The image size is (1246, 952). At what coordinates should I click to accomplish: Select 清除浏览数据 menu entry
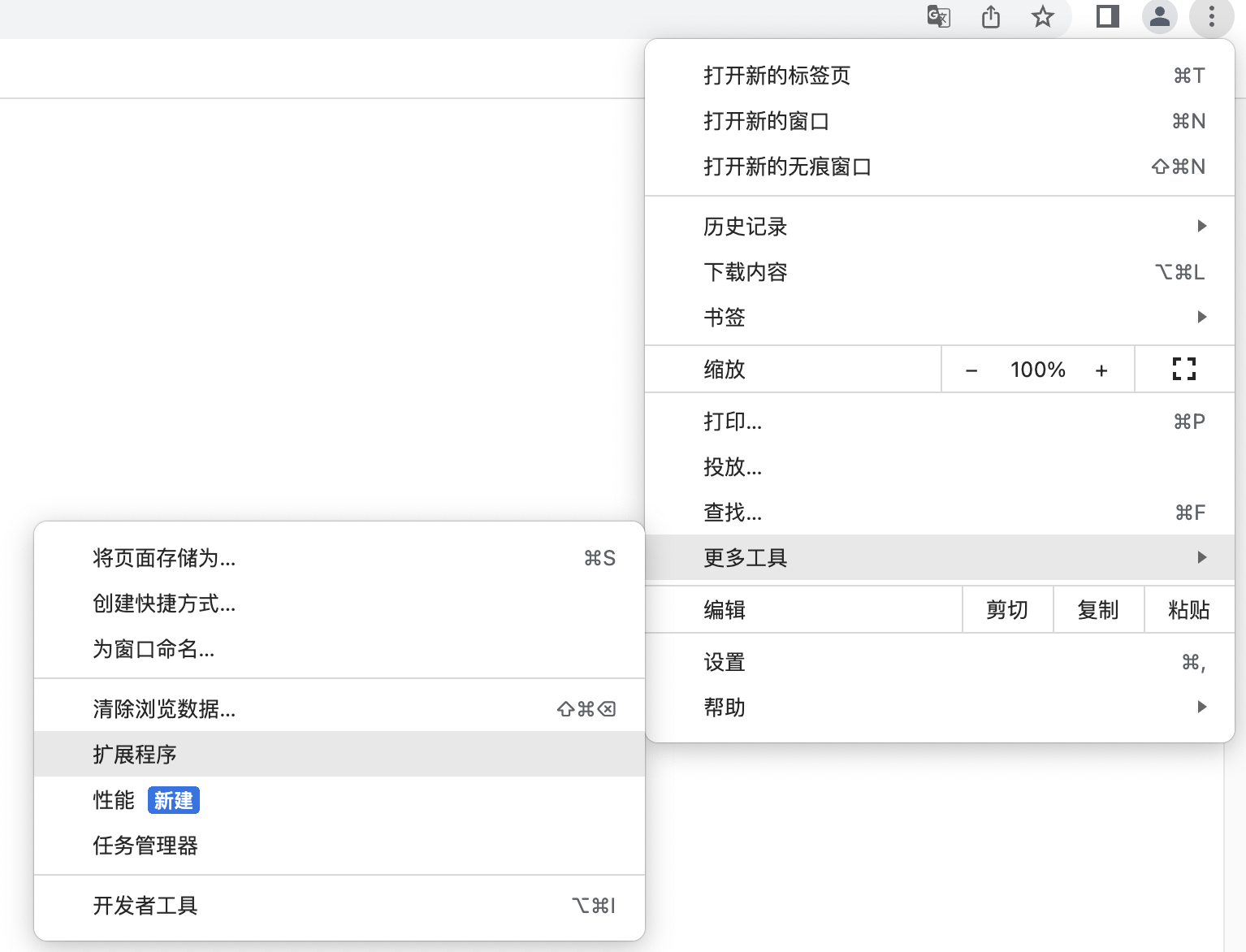pos(163,708)
